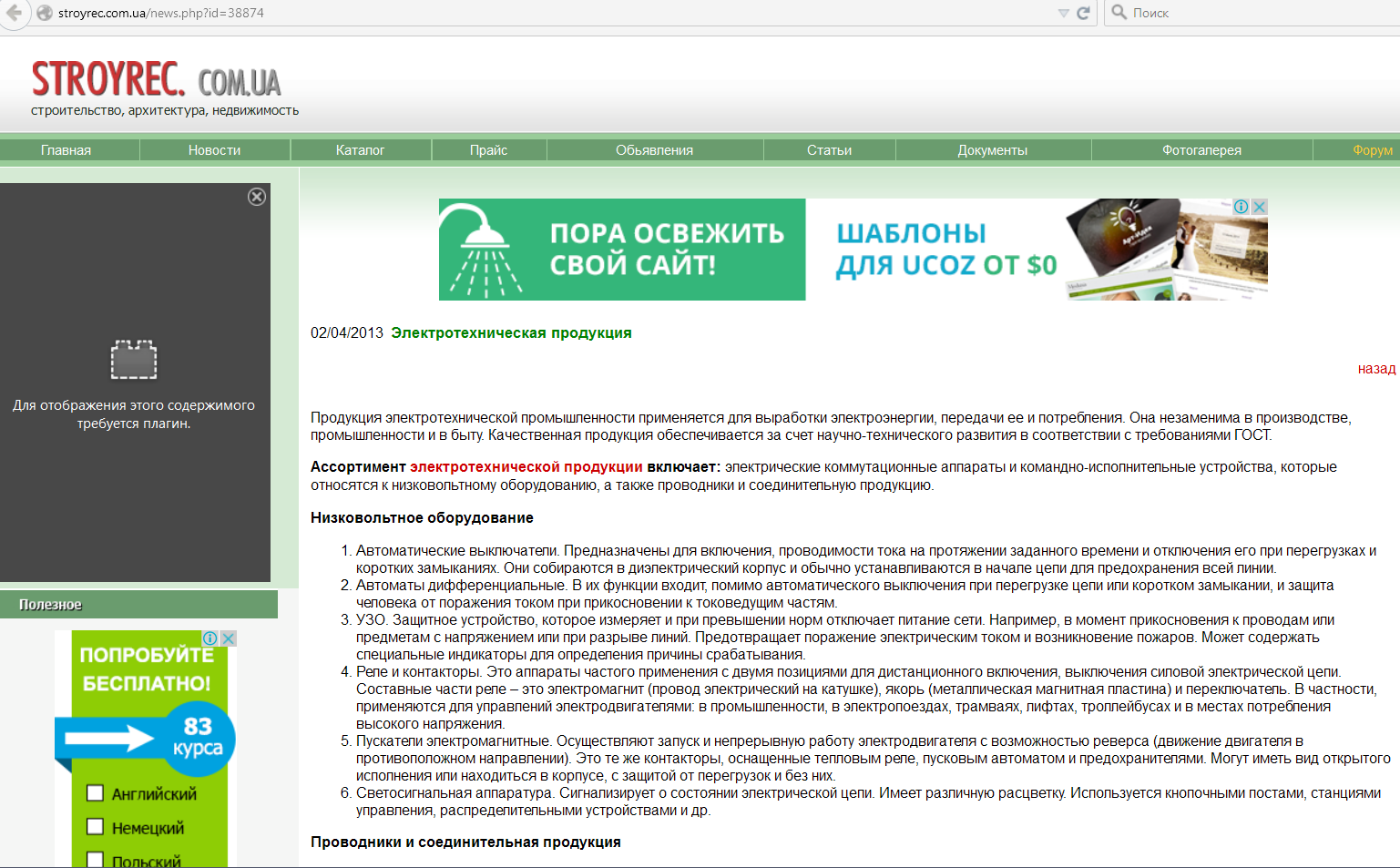Open the Фотогалерея menu item
The height and width of the screenshot is (868, 1400).
coord(1201,150)
